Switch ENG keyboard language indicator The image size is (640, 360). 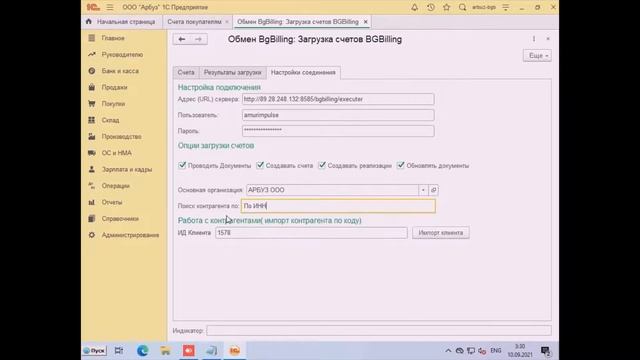[x=496, y=351]
